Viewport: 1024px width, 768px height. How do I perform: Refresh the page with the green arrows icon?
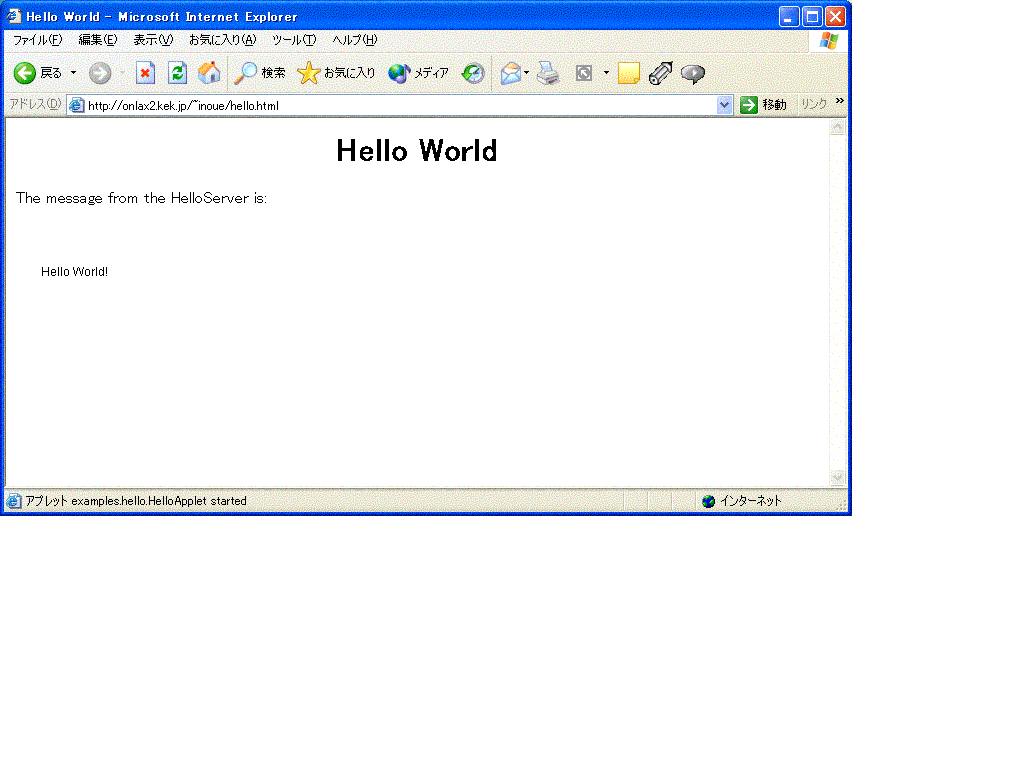coord(177,72)
